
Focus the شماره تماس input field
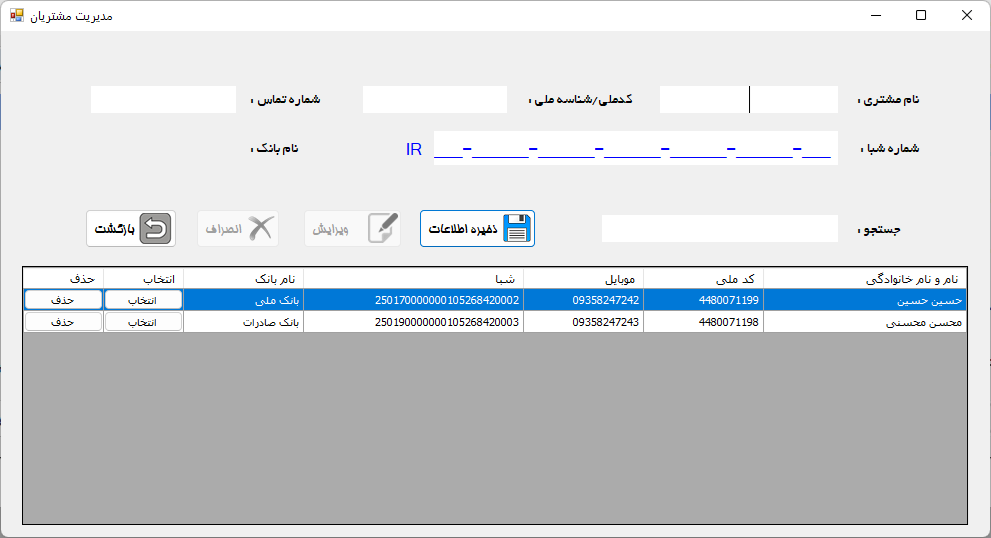[x=163, y=100]
